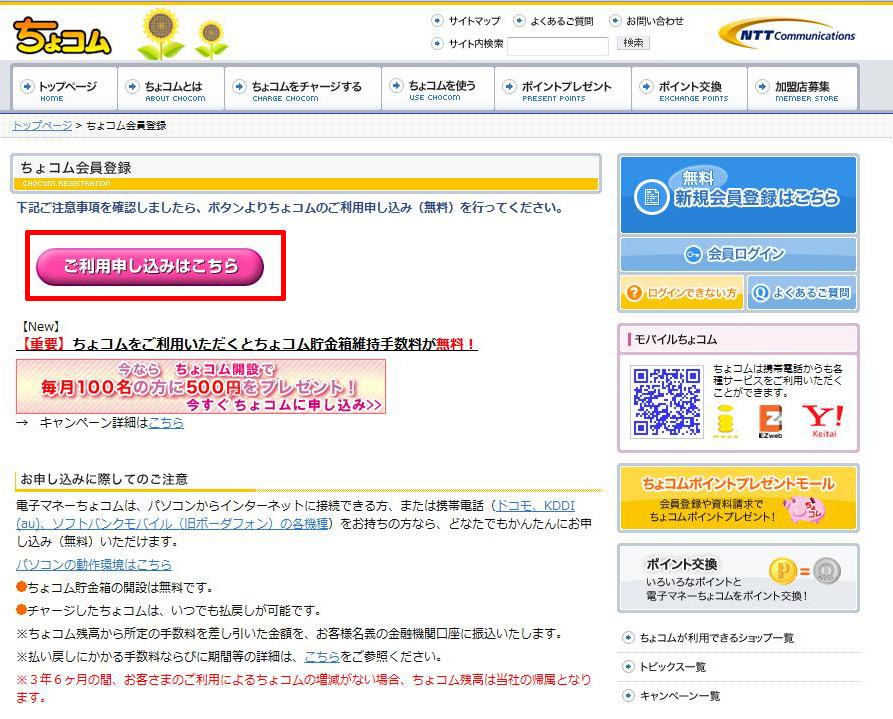Image resolution: width=893 pixels, height=719 pixels.
Task: Focus the サイト内検索 search field
Action: point(558,45)
